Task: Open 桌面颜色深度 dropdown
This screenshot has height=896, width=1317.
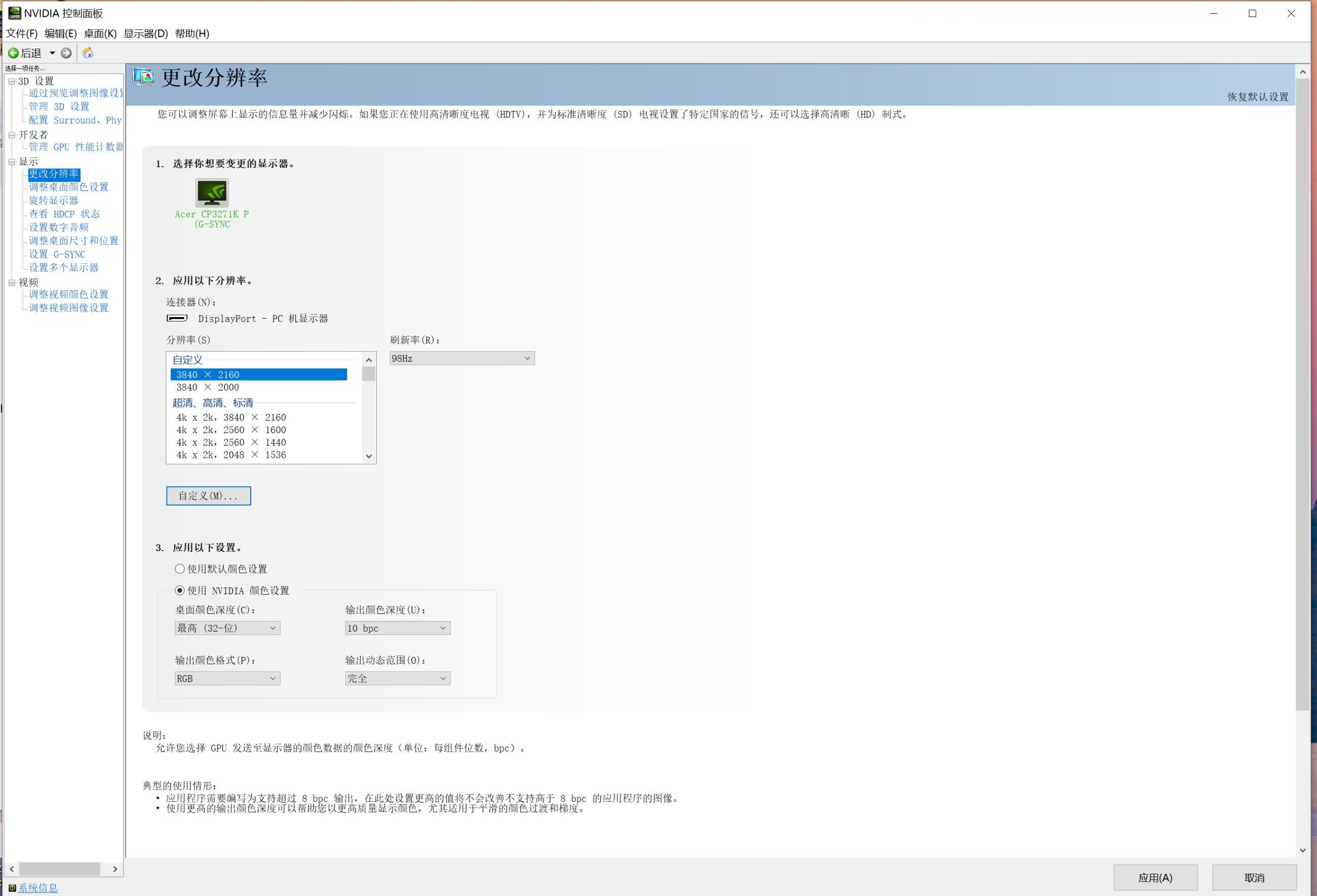Action: click(x=227, y=629)
